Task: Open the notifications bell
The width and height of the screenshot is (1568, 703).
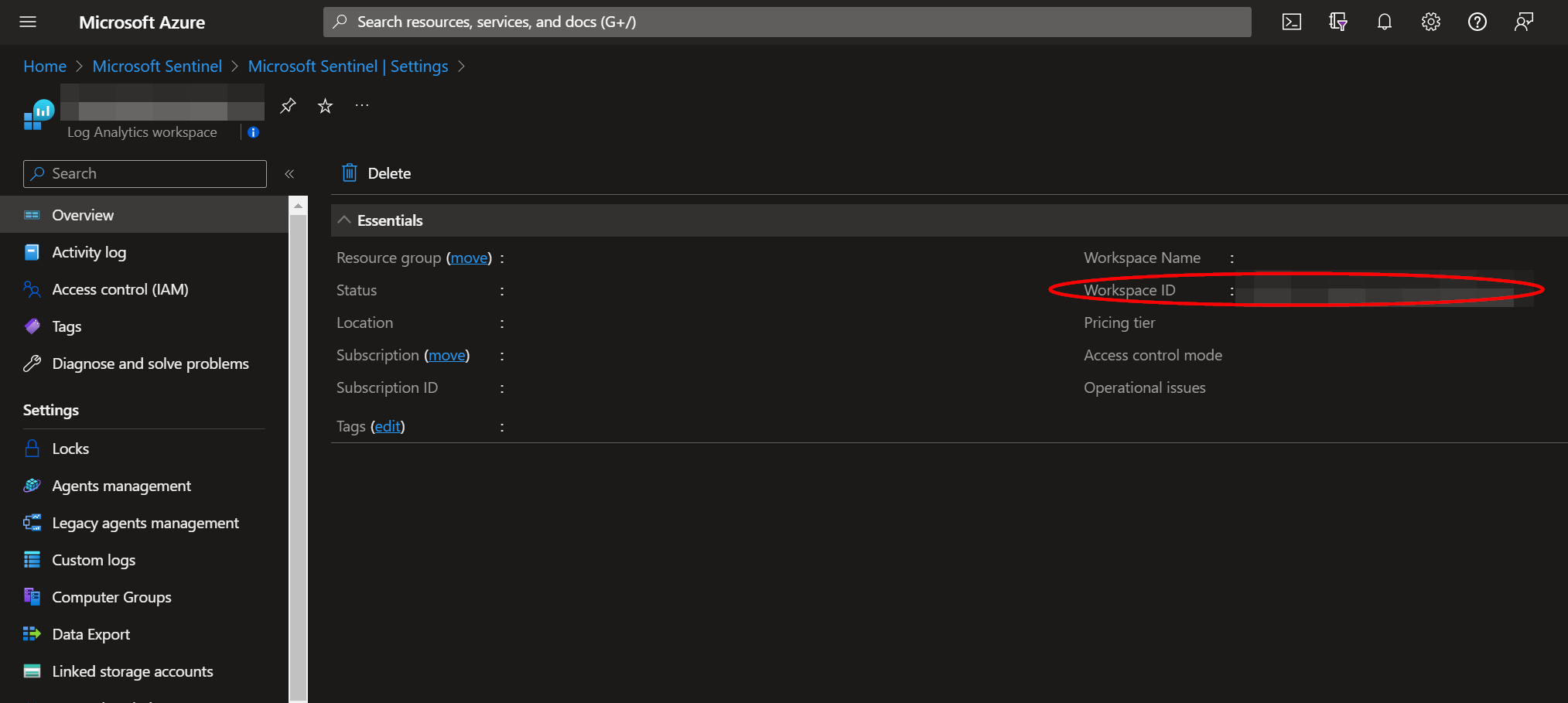Action: pos(1385,22)
